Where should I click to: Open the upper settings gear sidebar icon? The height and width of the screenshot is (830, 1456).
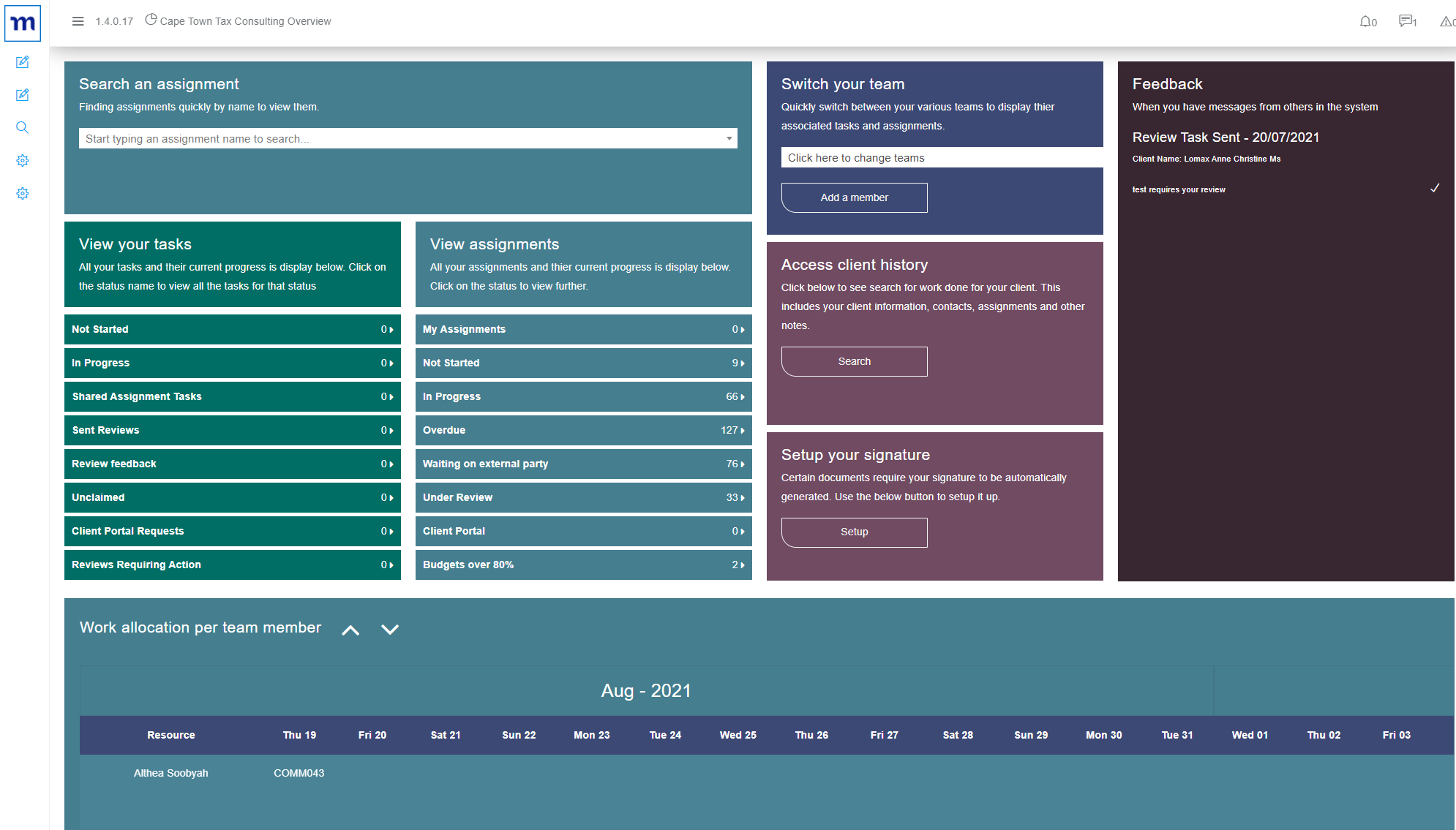23,160
